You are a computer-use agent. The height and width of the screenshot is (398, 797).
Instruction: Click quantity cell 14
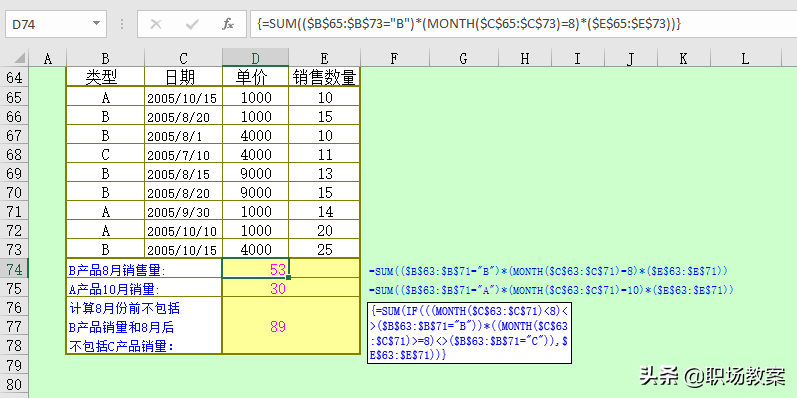tap(325, 211)
